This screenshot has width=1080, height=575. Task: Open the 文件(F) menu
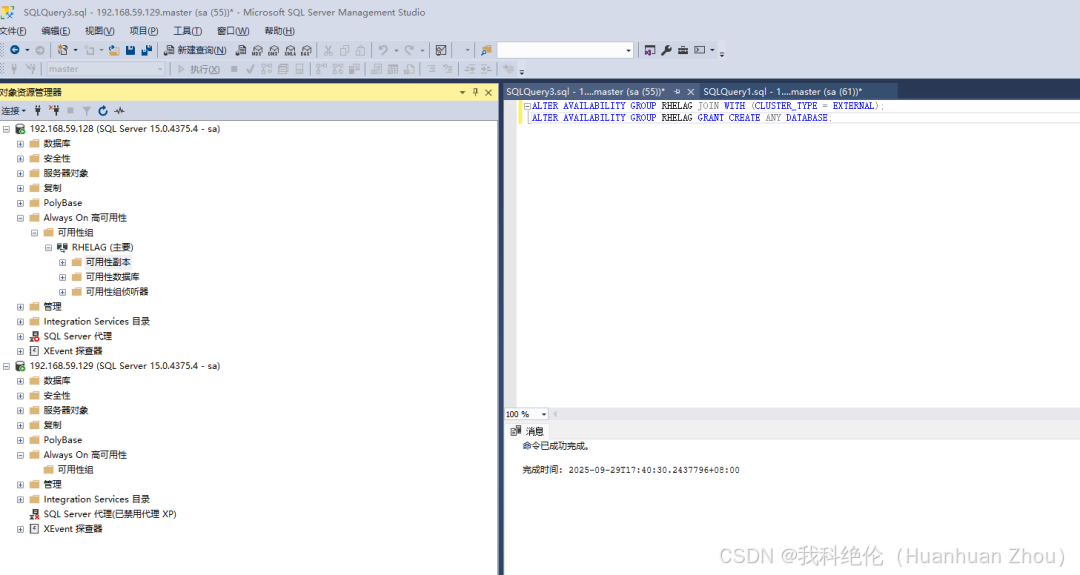(13, 31)
